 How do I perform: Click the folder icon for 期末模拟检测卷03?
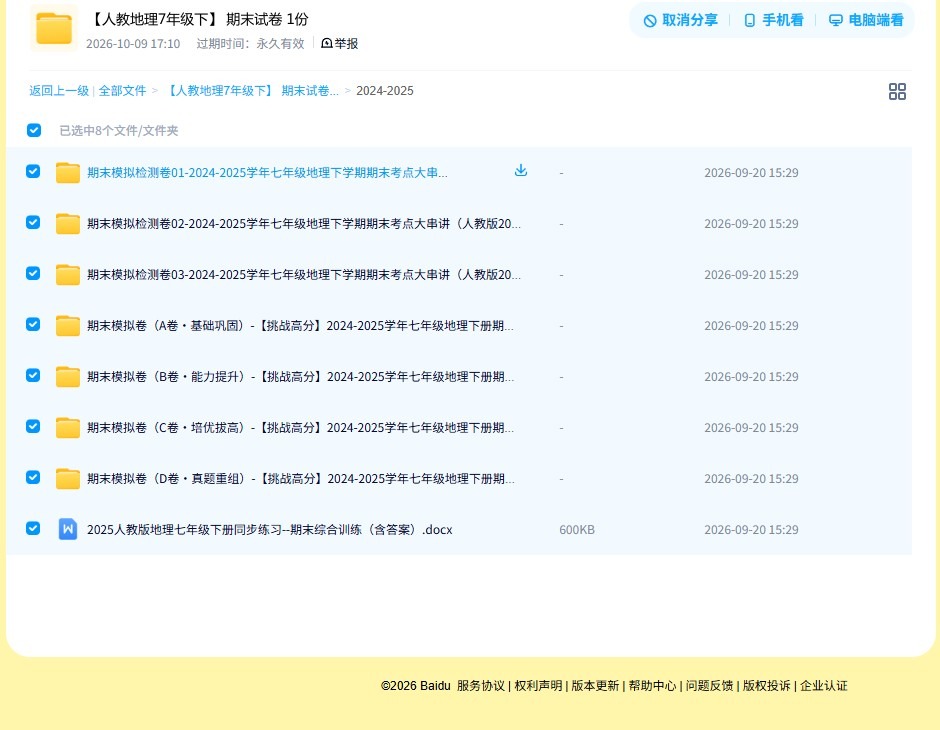click(x=68, y=274)
